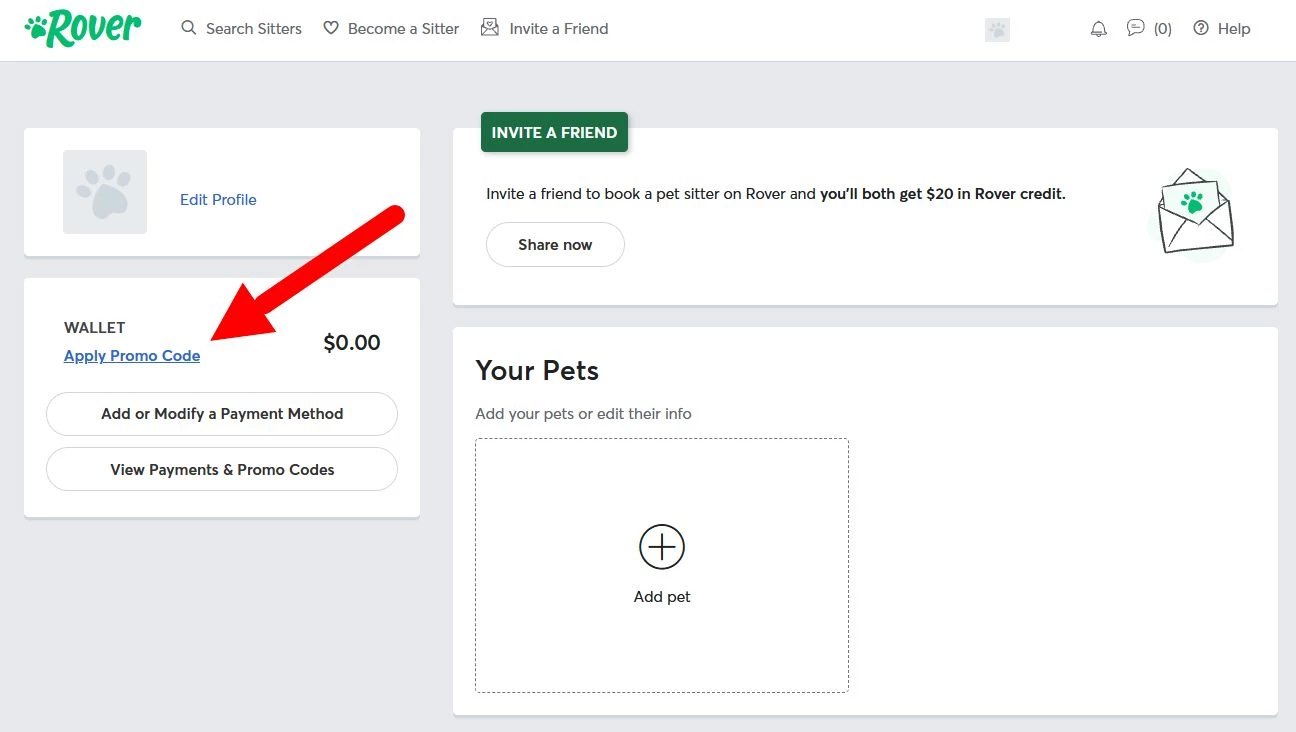1296x732 pixels.
Task: Click the Apply Promo Code link
Action: (132, 356)
